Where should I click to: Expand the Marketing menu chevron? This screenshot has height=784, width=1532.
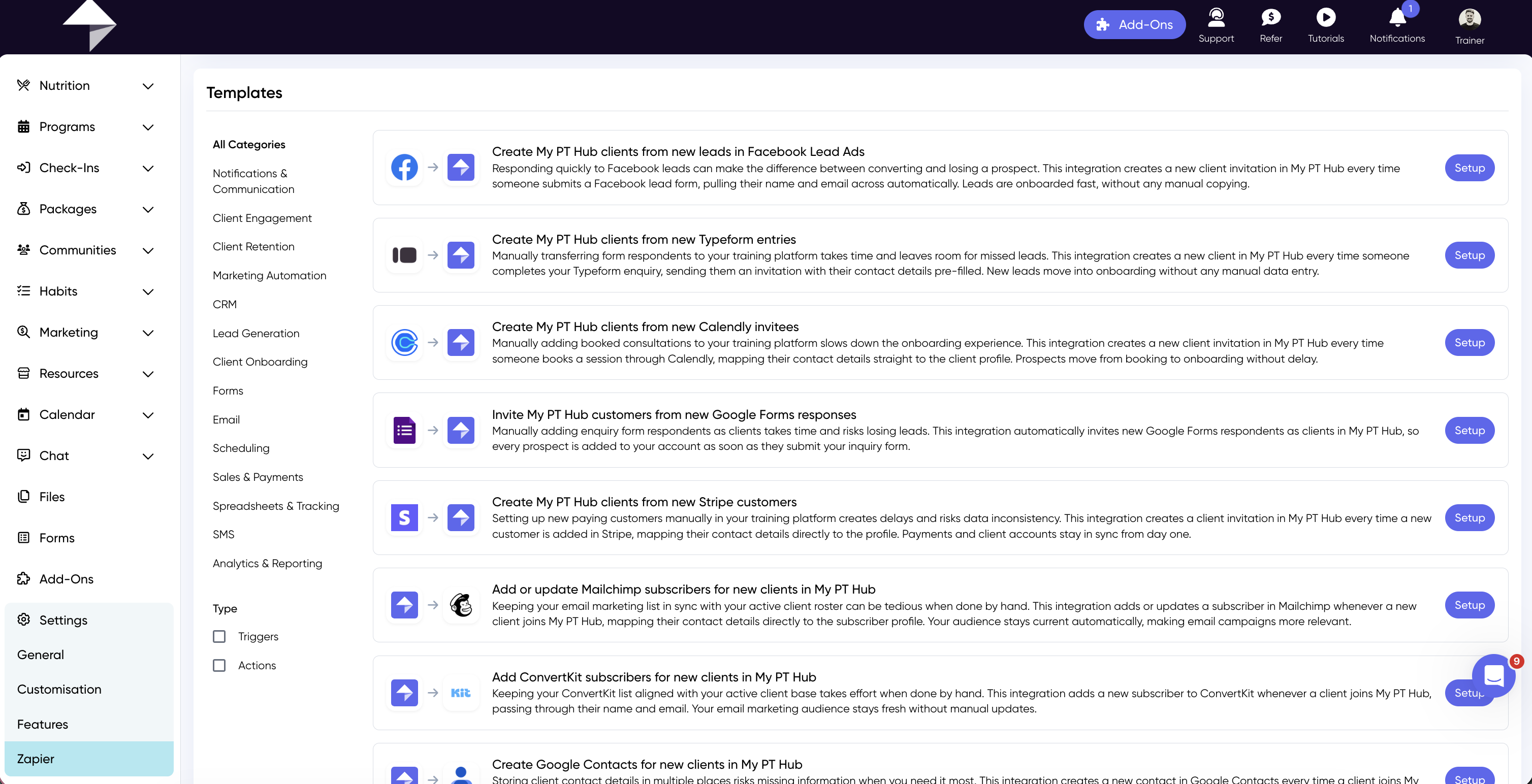148,333
